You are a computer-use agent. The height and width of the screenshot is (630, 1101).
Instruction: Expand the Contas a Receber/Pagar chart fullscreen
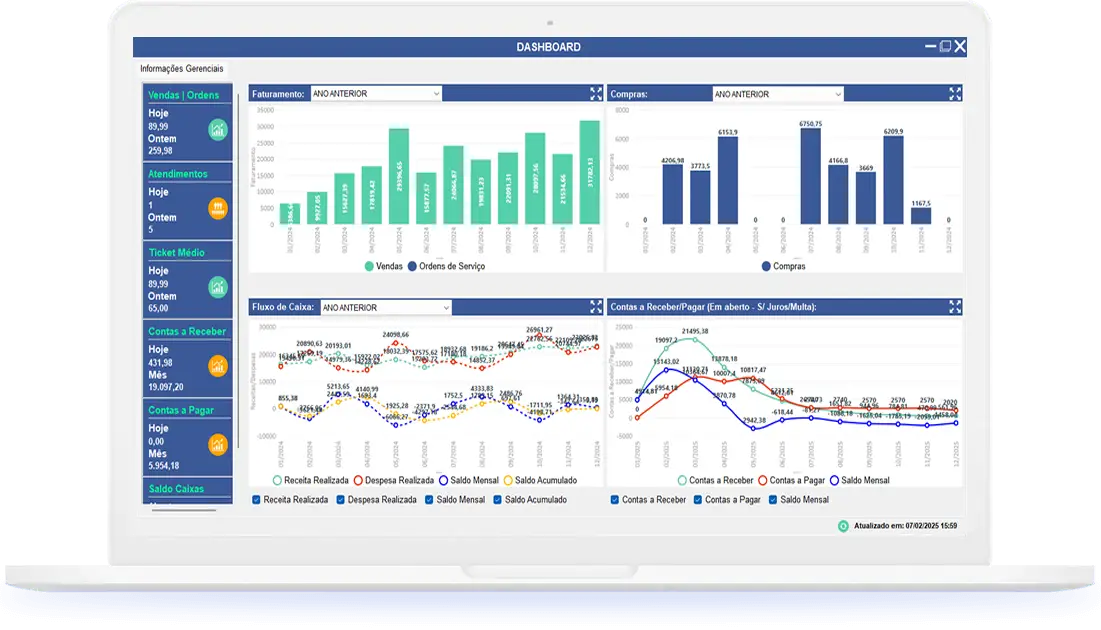pos(955,307)
